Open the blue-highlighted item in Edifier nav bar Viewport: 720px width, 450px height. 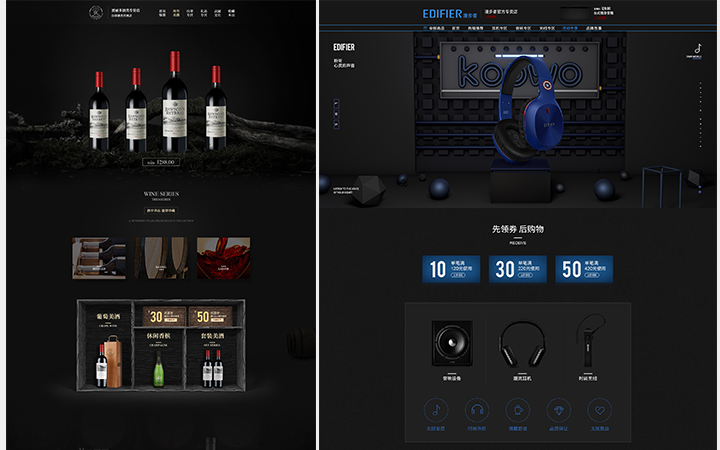(x=570, y=28)
